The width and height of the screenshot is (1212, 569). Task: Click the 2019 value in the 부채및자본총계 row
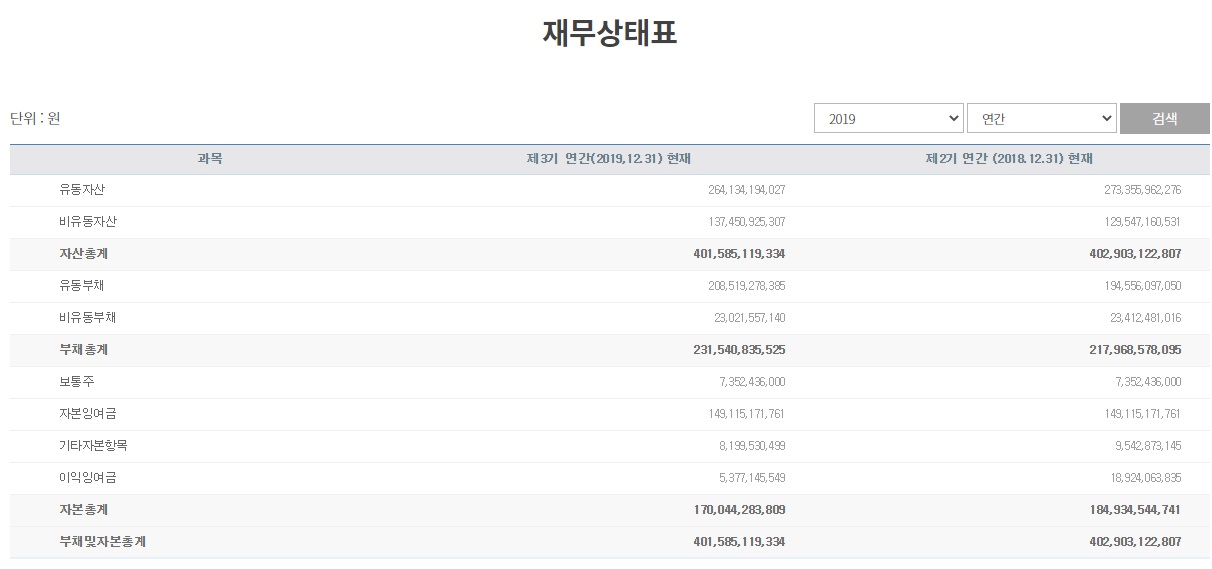(739, 542)
